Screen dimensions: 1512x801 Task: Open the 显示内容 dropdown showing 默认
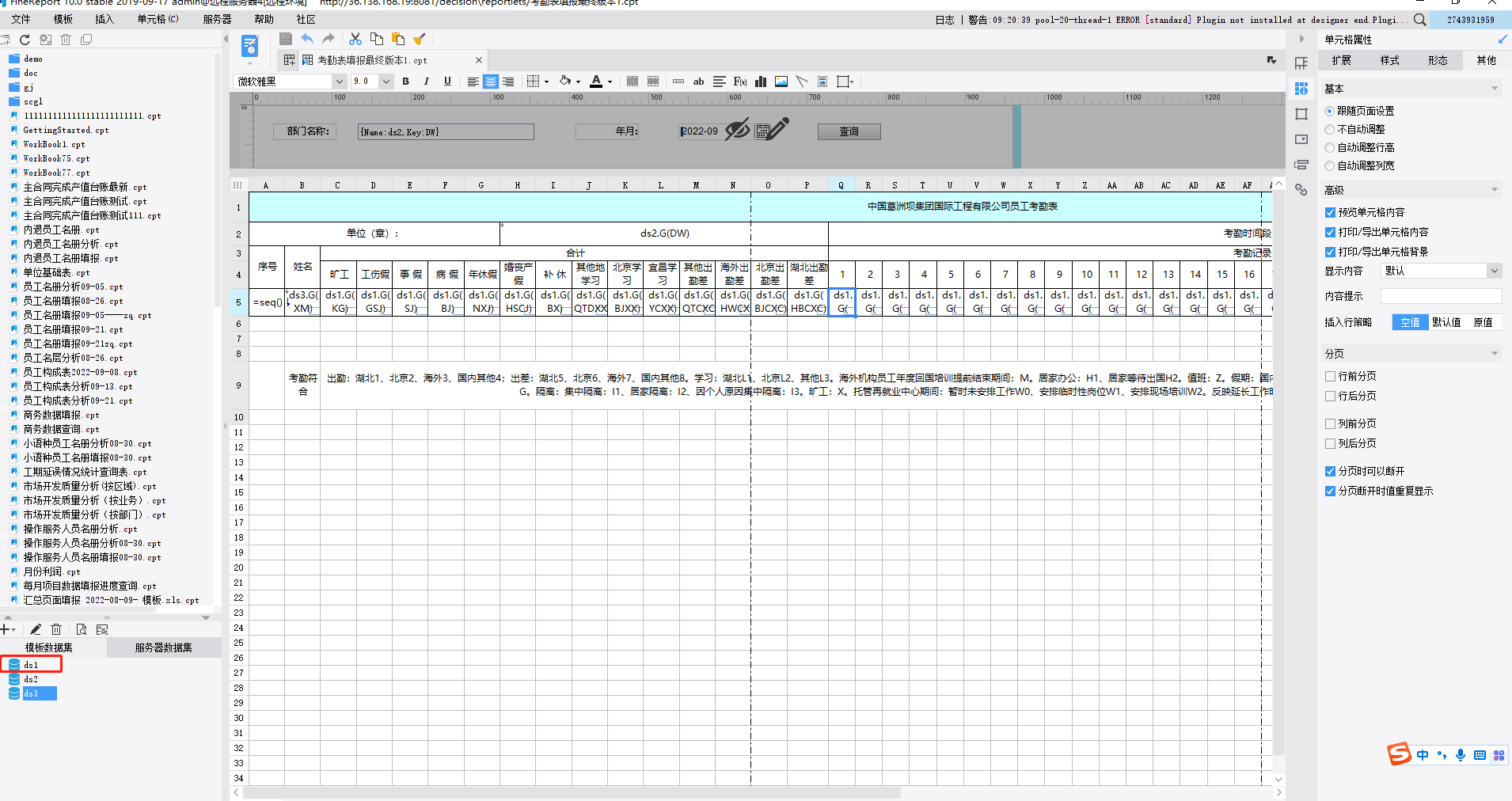(x=1441, y=271)
